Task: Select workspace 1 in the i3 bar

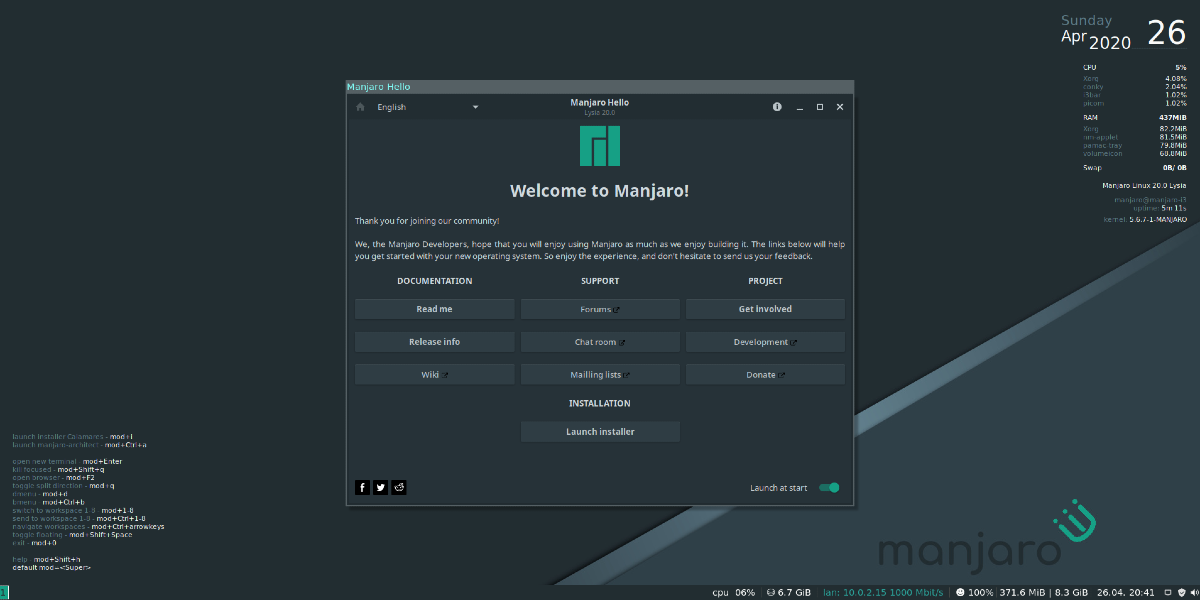Action: coord(5,592)
